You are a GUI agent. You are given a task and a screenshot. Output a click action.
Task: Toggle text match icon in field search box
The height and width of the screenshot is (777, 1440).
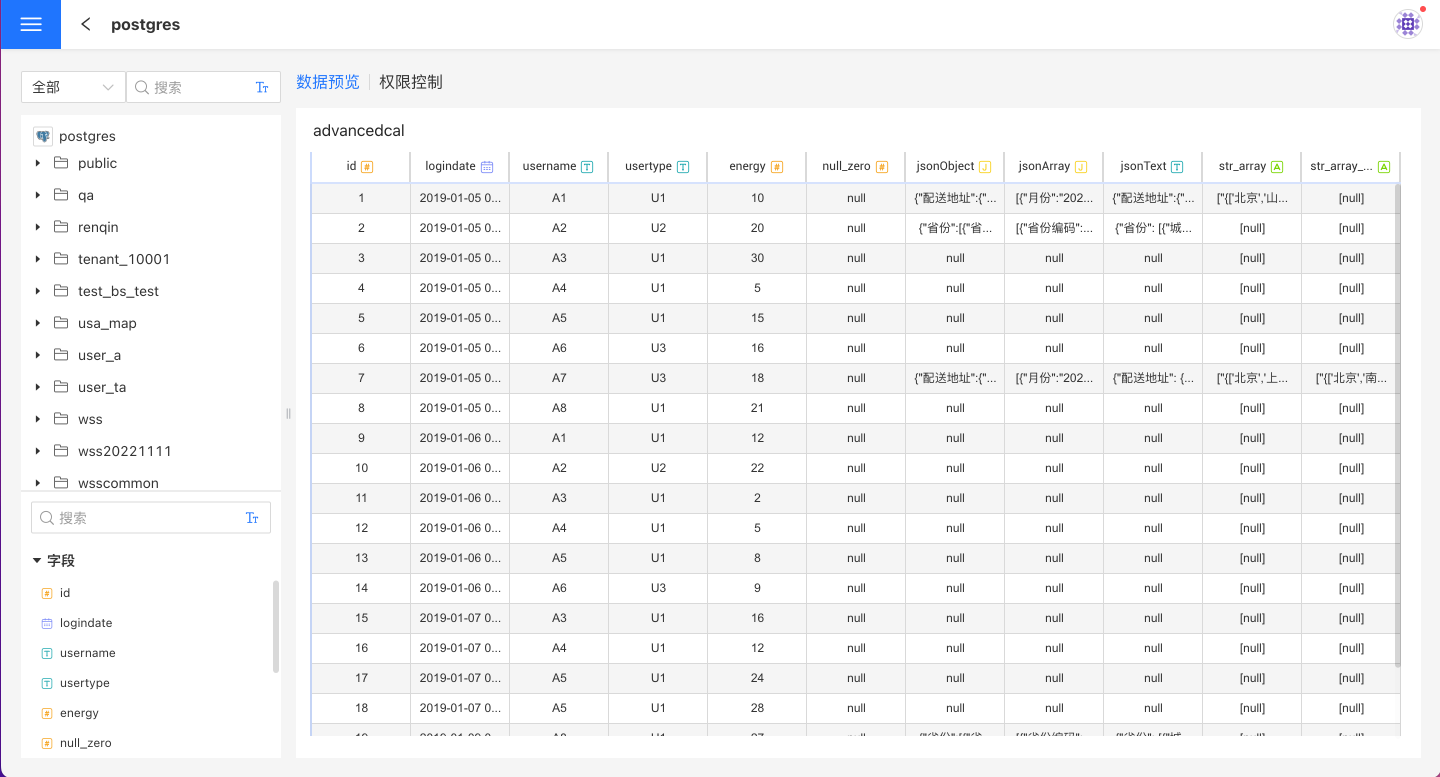[252, 518]
